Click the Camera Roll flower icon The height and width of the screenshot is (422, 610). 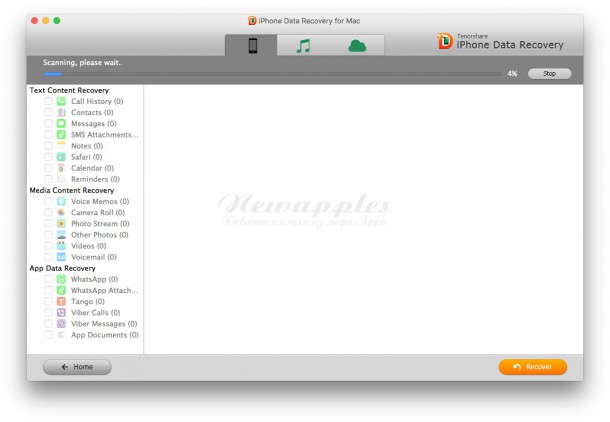(x=61, y=212)
